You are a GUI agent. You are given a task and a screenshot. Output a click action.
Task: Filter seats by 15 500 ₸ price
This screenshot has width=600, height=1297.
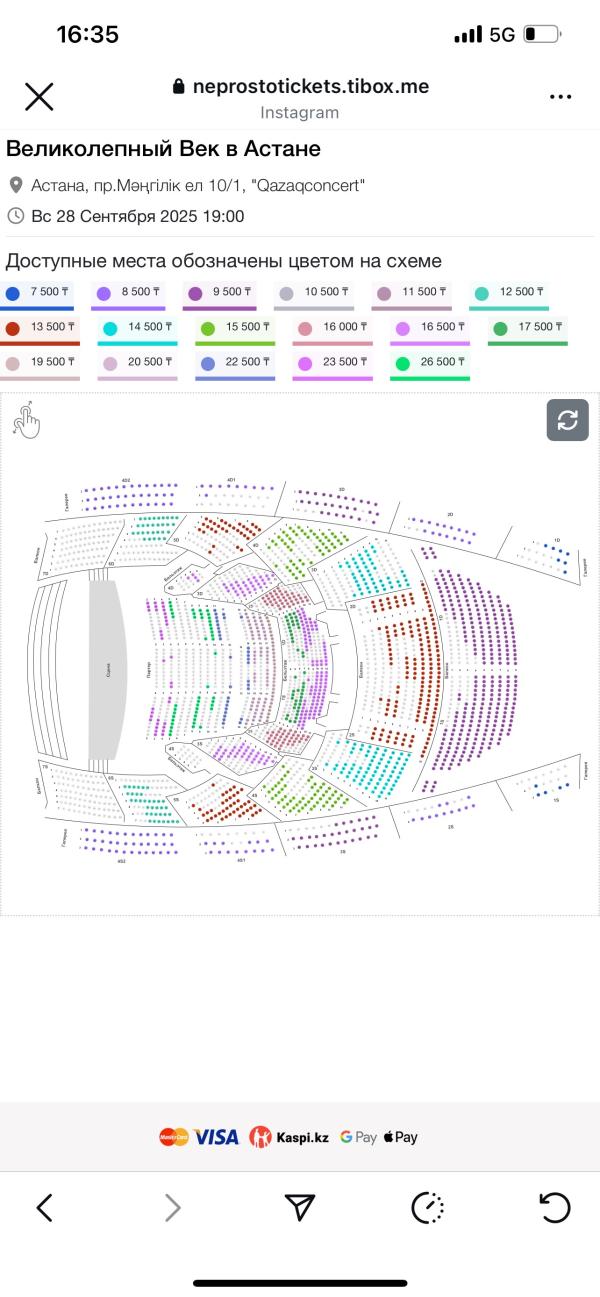[x=235, y=329]
